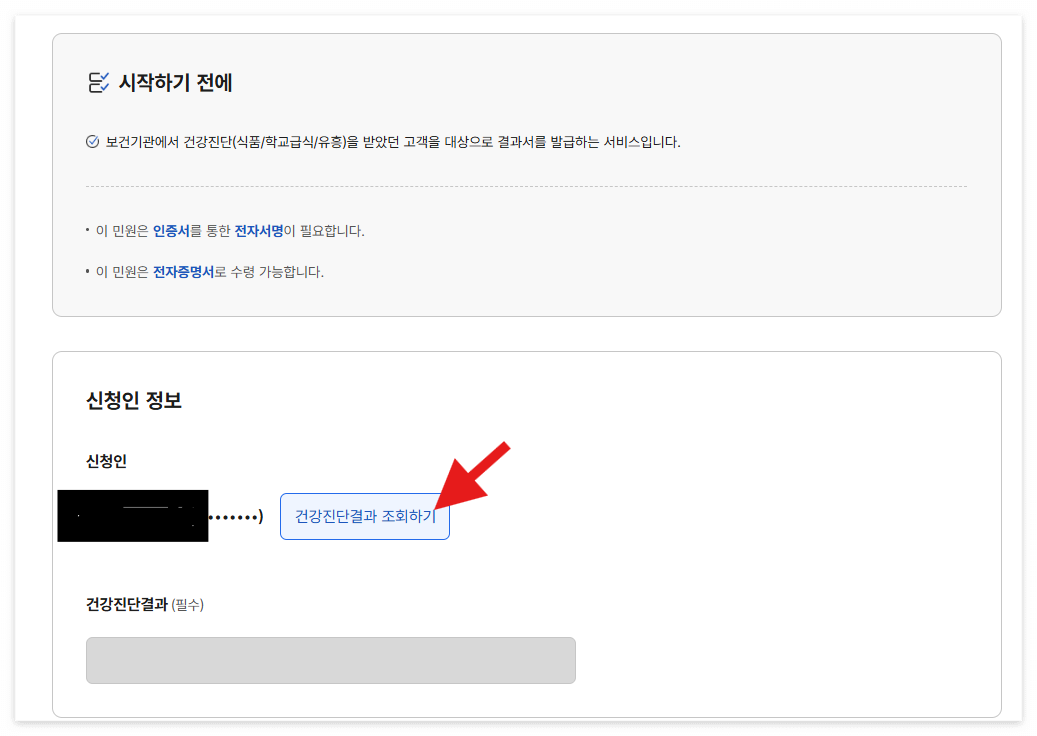Click the masked dots after the applicant name
1037x736 pixels.
pos(235,516)
